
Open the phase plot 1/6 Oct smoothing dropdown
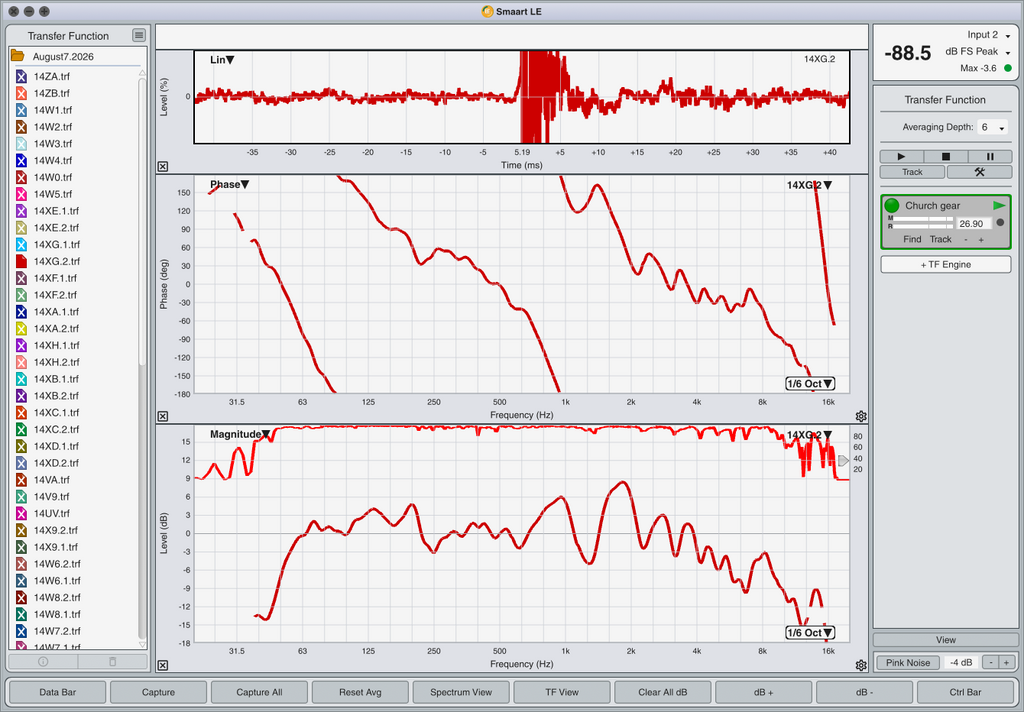[810, 383]
